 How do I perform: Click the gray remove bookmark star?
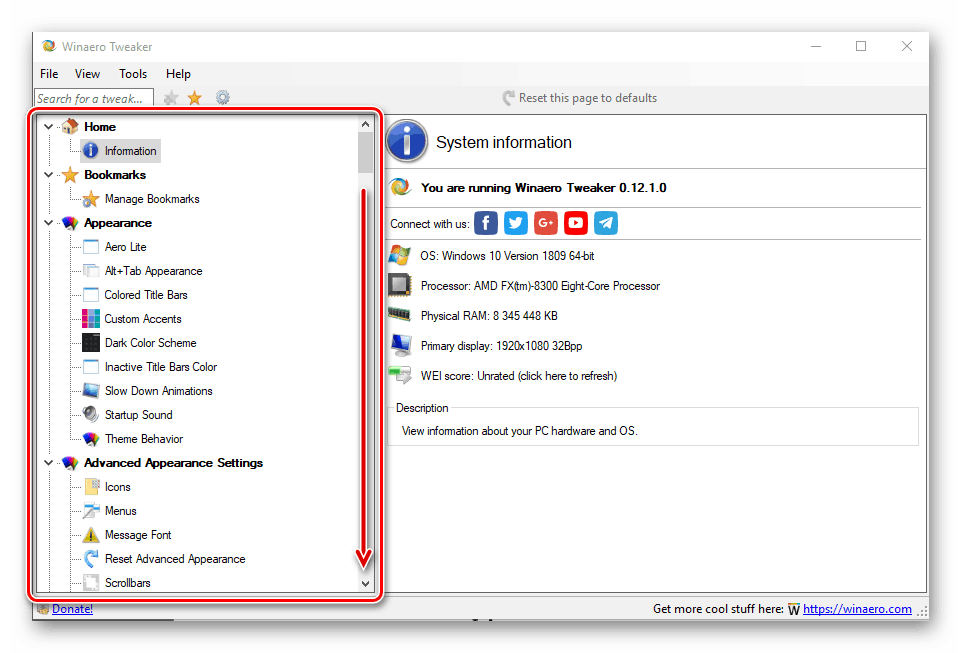tap(171, 98)
